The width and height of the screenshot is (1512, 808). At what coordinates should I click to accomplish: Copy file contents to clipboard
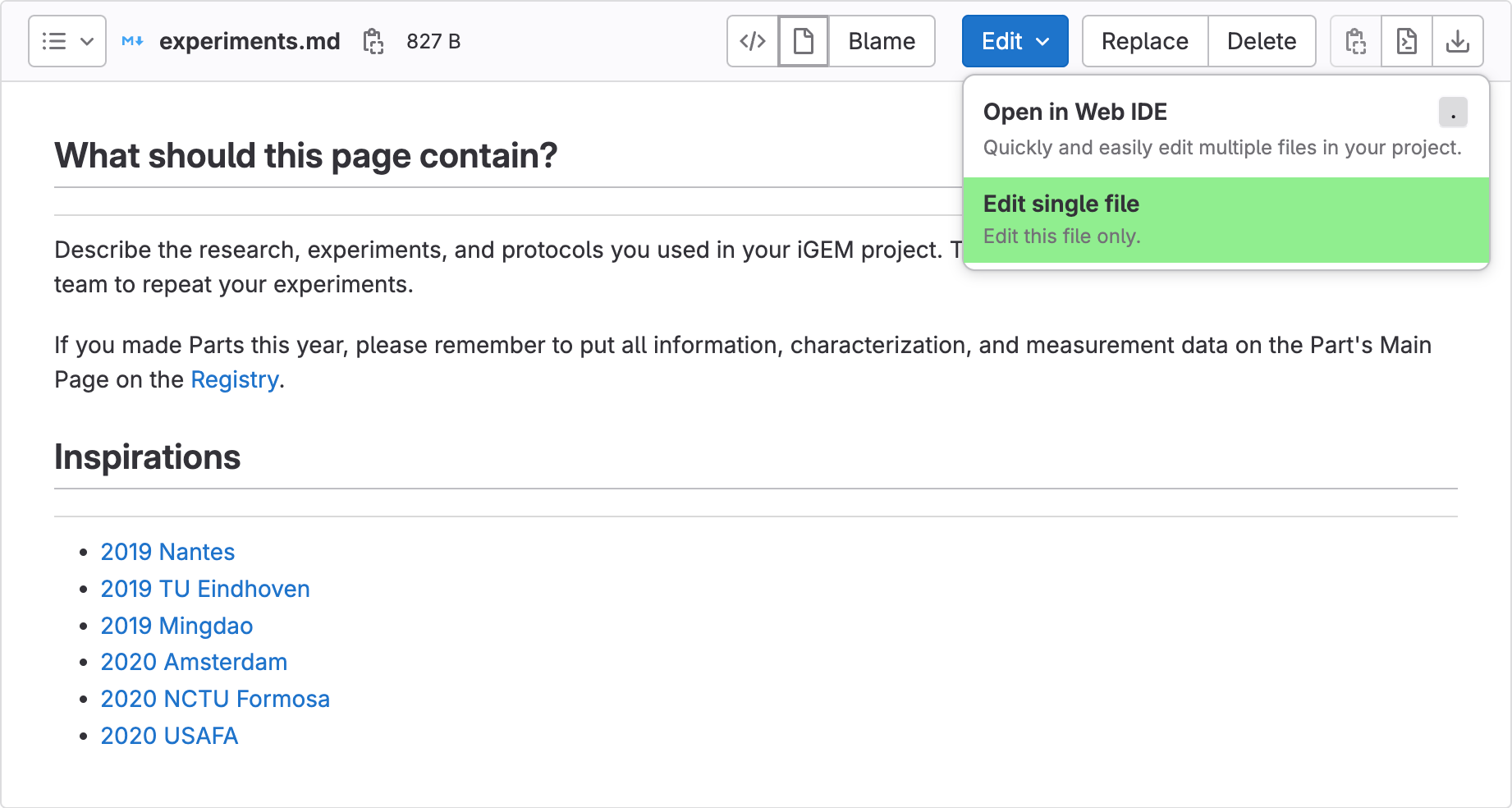pos(1356,41)
